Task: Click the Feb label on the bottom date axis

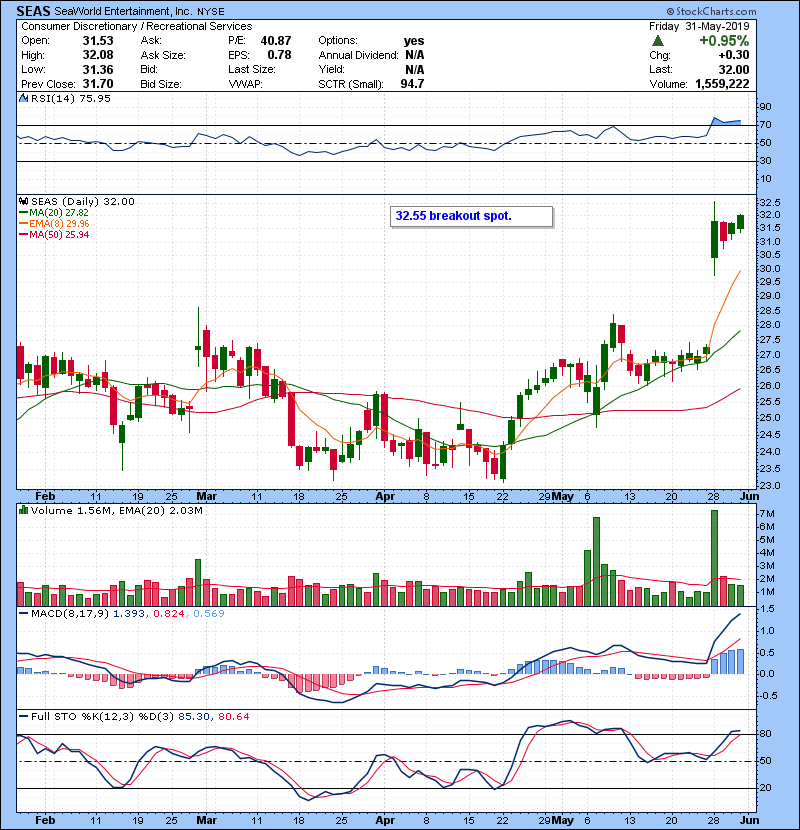Action: pos(45,820)
